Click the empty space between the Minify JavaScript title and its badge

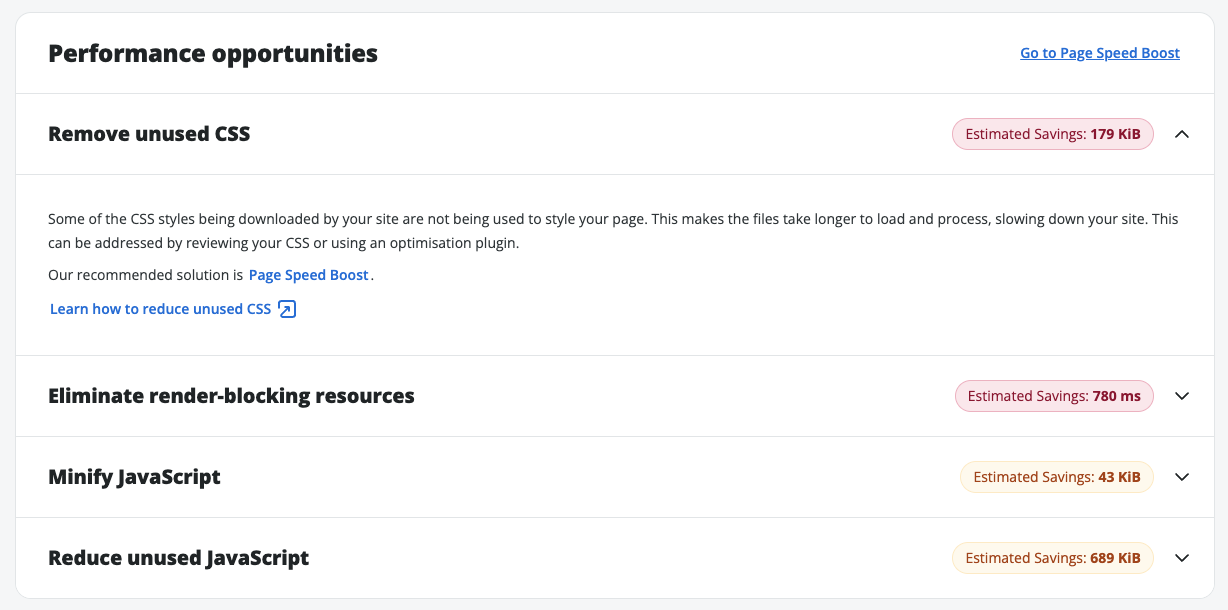tap(590, 477)
